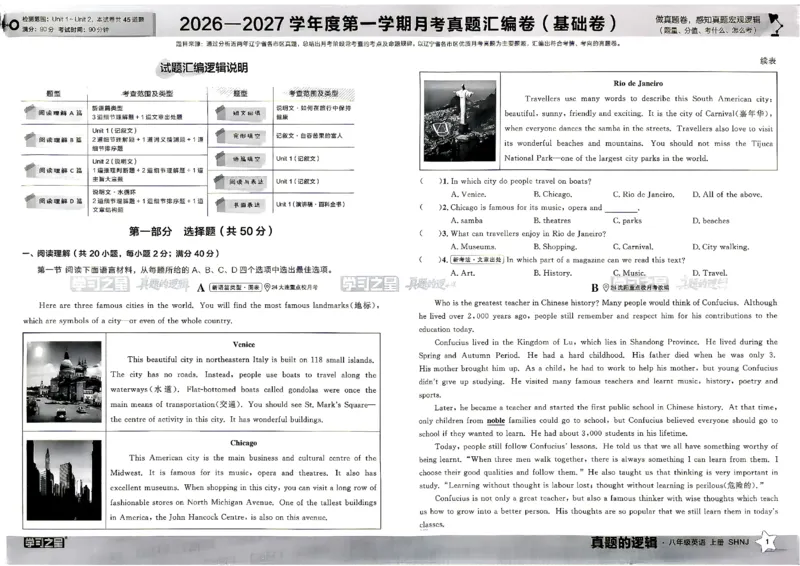Select option 'C. Carnival.'
800x566 pixels.
(x=633, y=247)
